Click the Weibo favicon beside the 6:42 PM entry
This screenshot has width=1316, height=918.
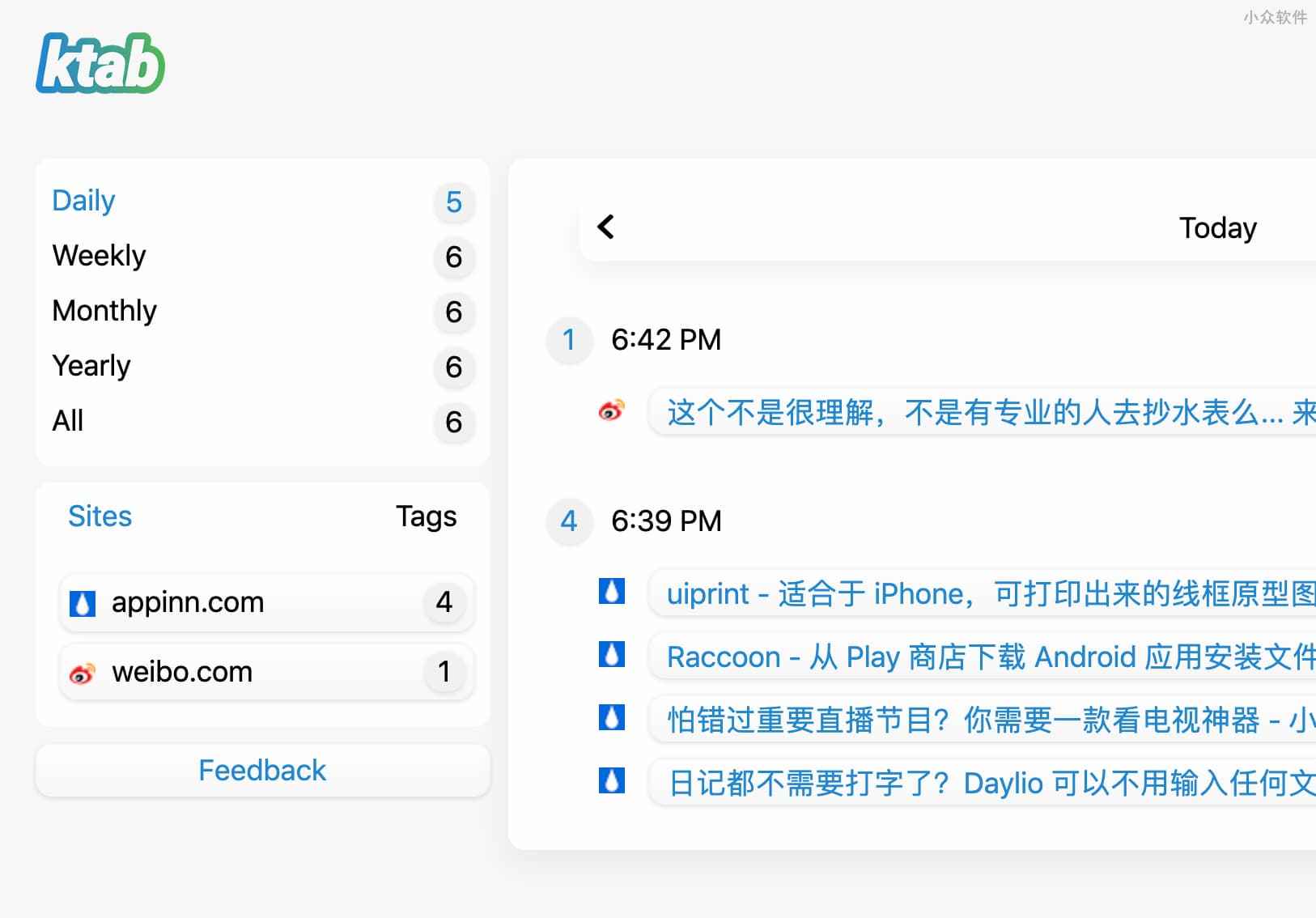611,410
